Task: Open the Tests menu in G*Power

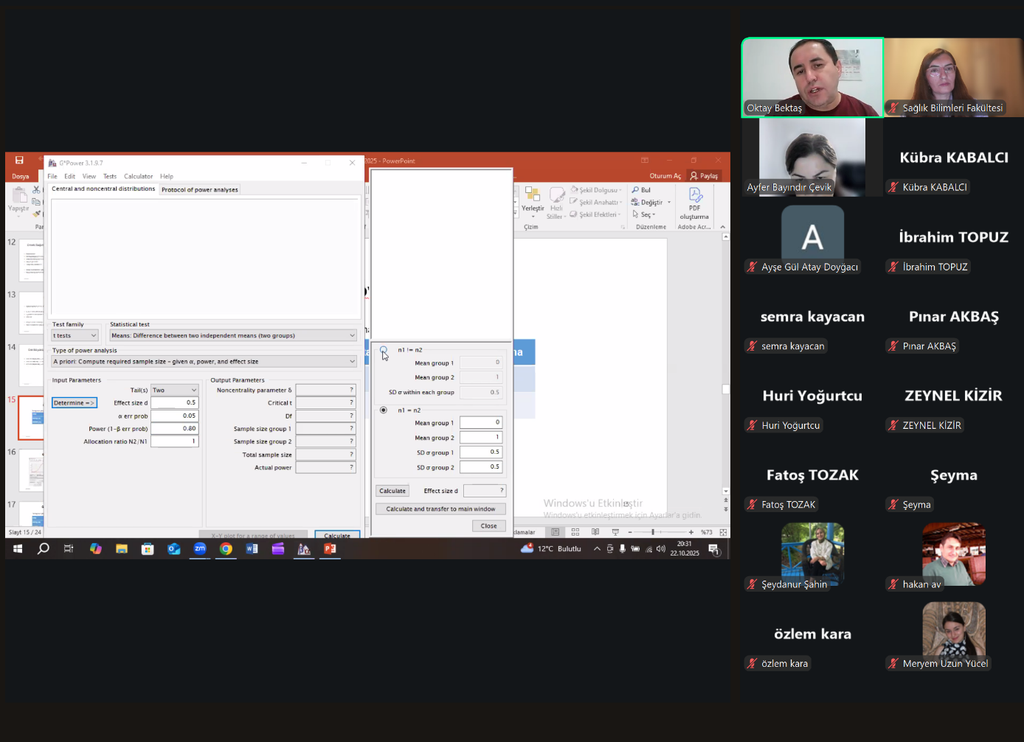Action: tap(110, 176)
